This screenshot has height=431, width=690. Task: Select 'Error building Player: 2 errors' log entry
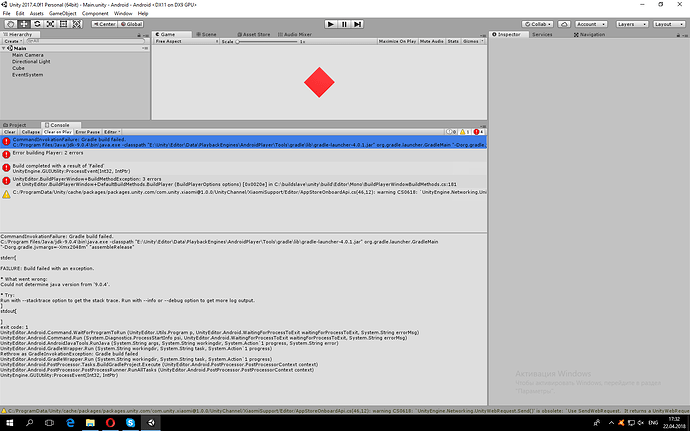(243, 155)
